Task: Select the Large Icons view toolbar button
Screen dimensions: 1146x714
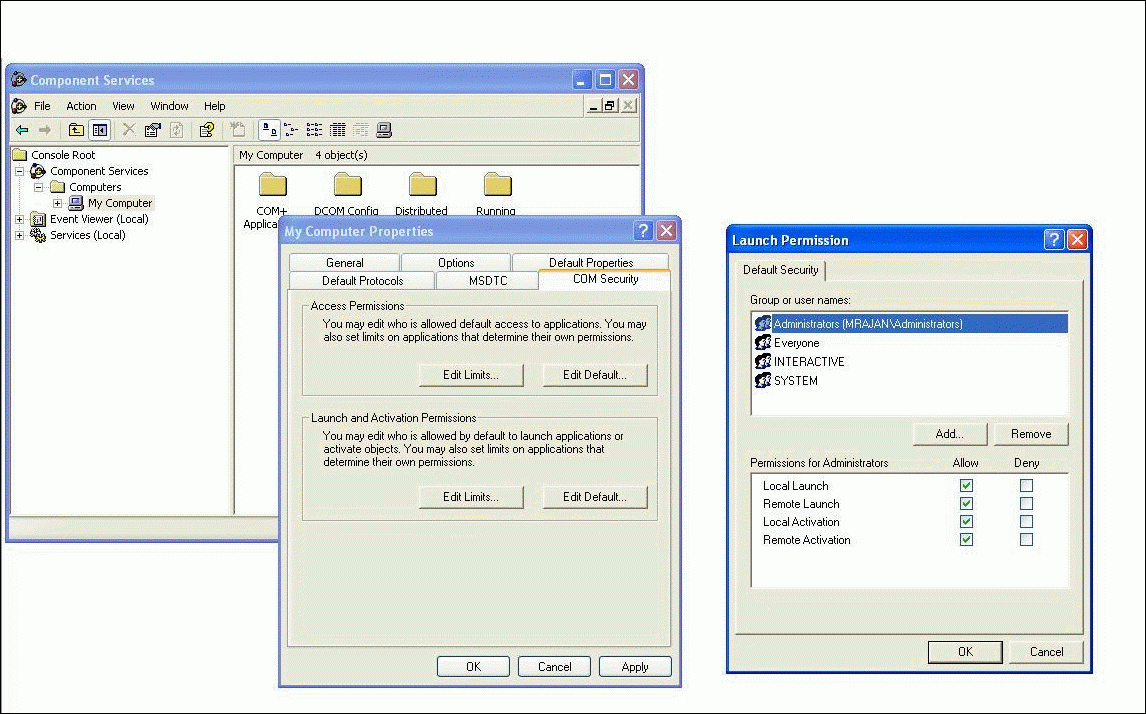Action: point(269,130)
